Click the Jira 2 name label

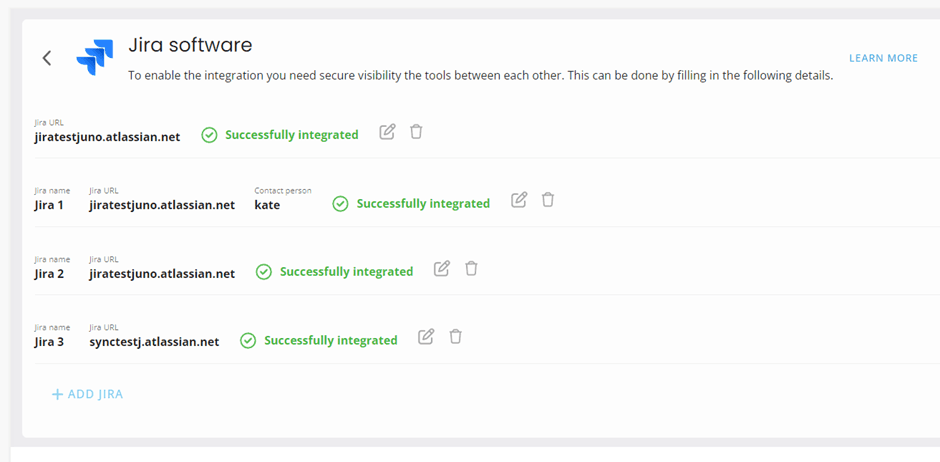coord(49,274)
